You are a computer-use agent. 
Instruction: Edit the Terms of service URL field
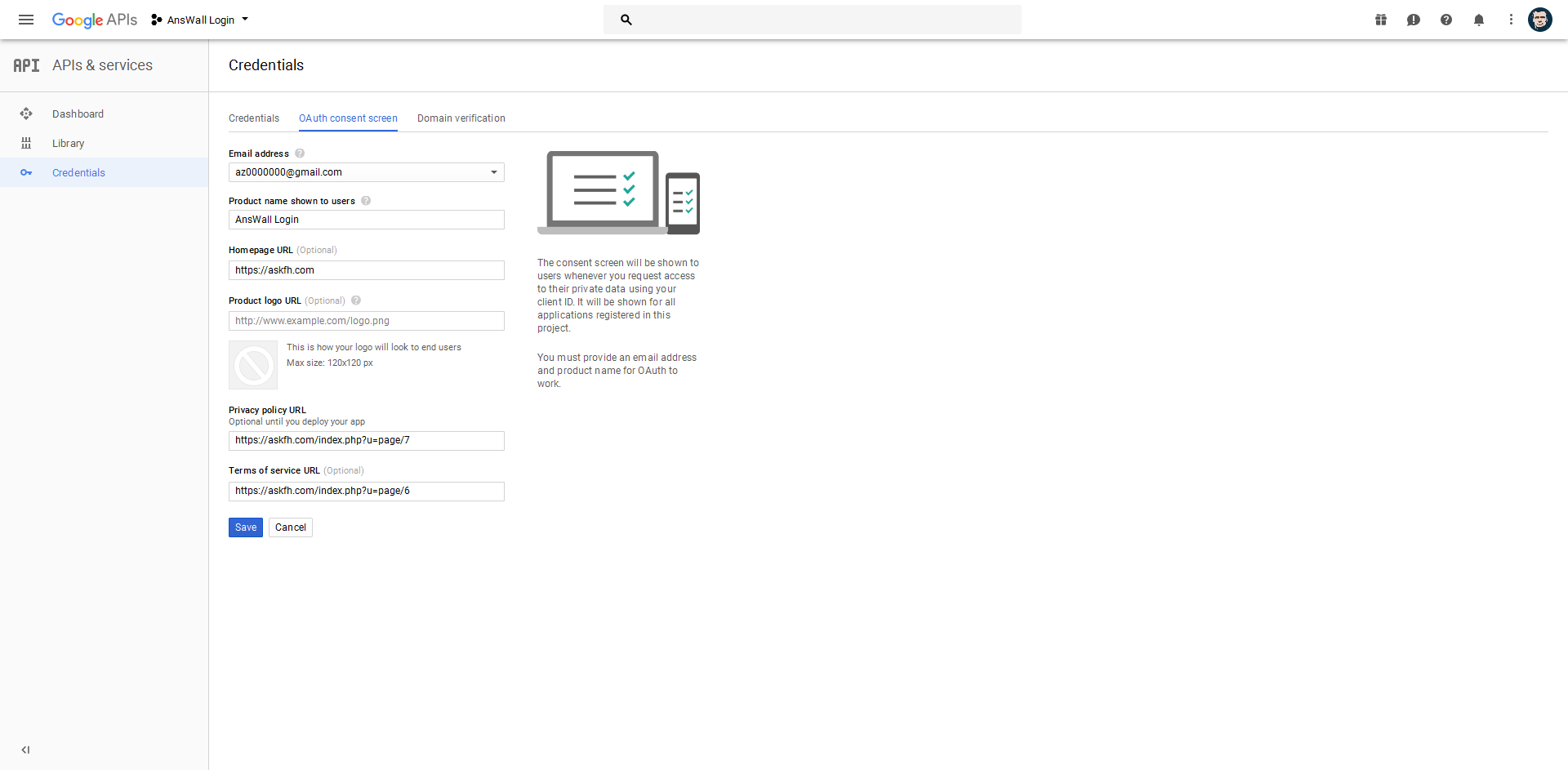tap(367, 491)
